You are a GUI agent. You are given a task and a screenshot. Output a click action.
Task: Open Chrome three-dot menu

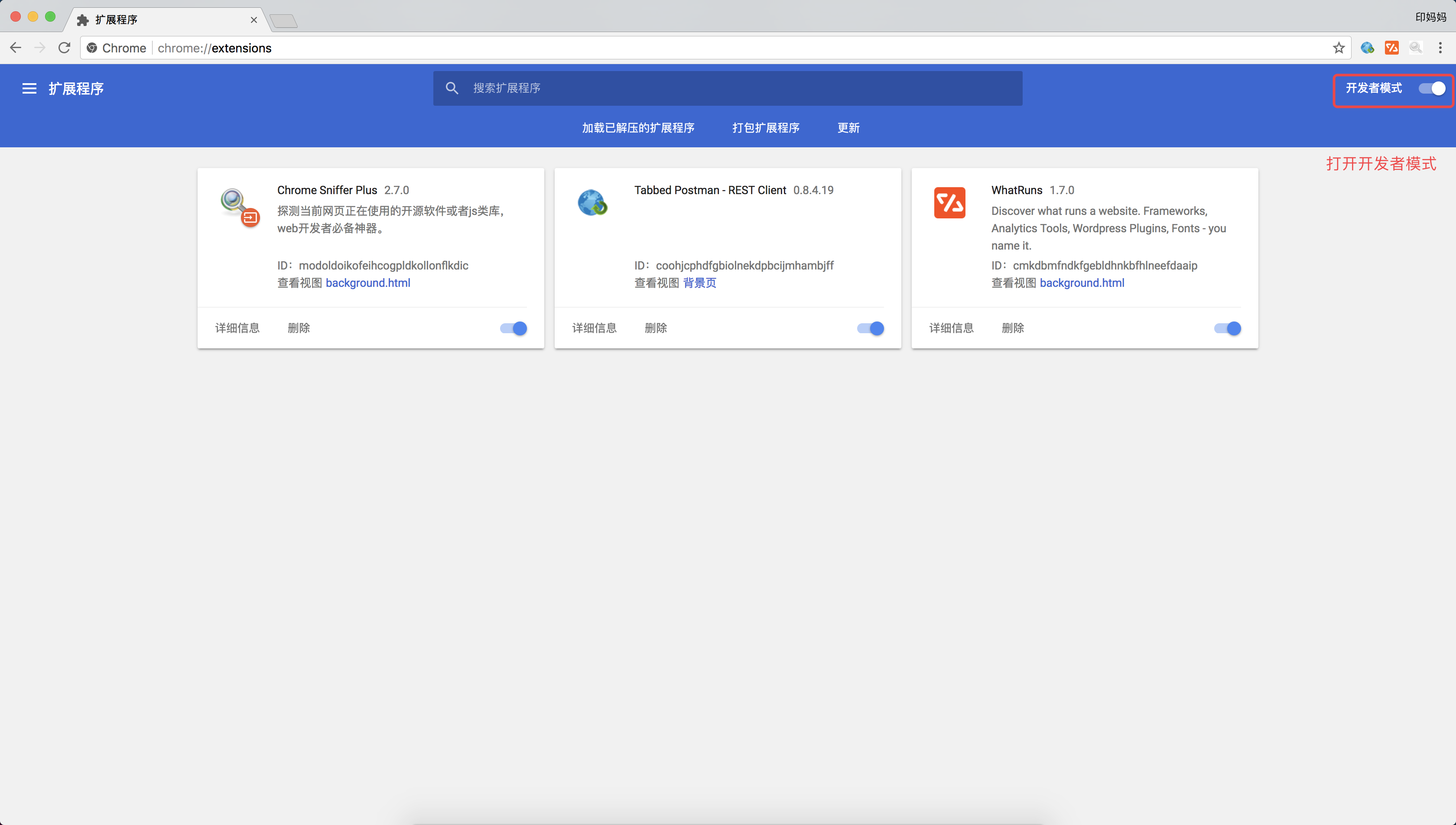[1440, 48]
